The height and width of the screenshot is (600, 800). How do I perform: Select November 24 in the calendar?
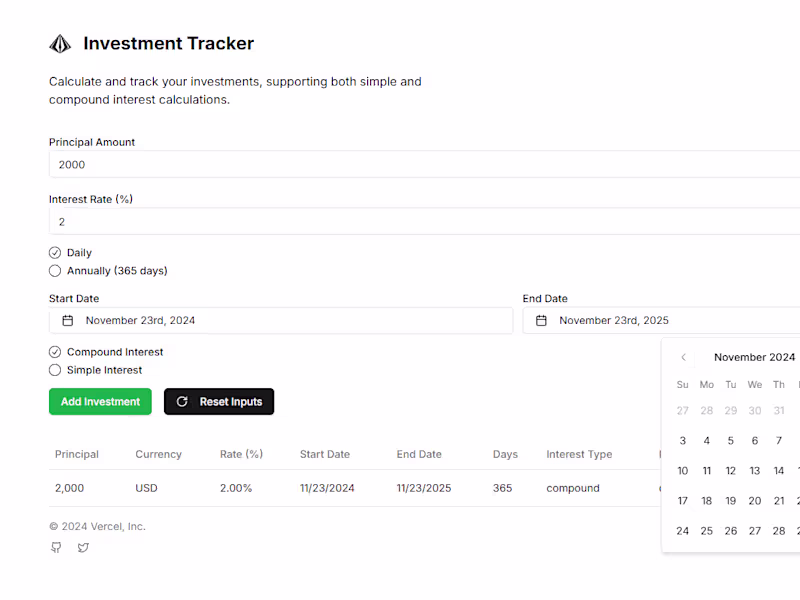coord(683,530)
